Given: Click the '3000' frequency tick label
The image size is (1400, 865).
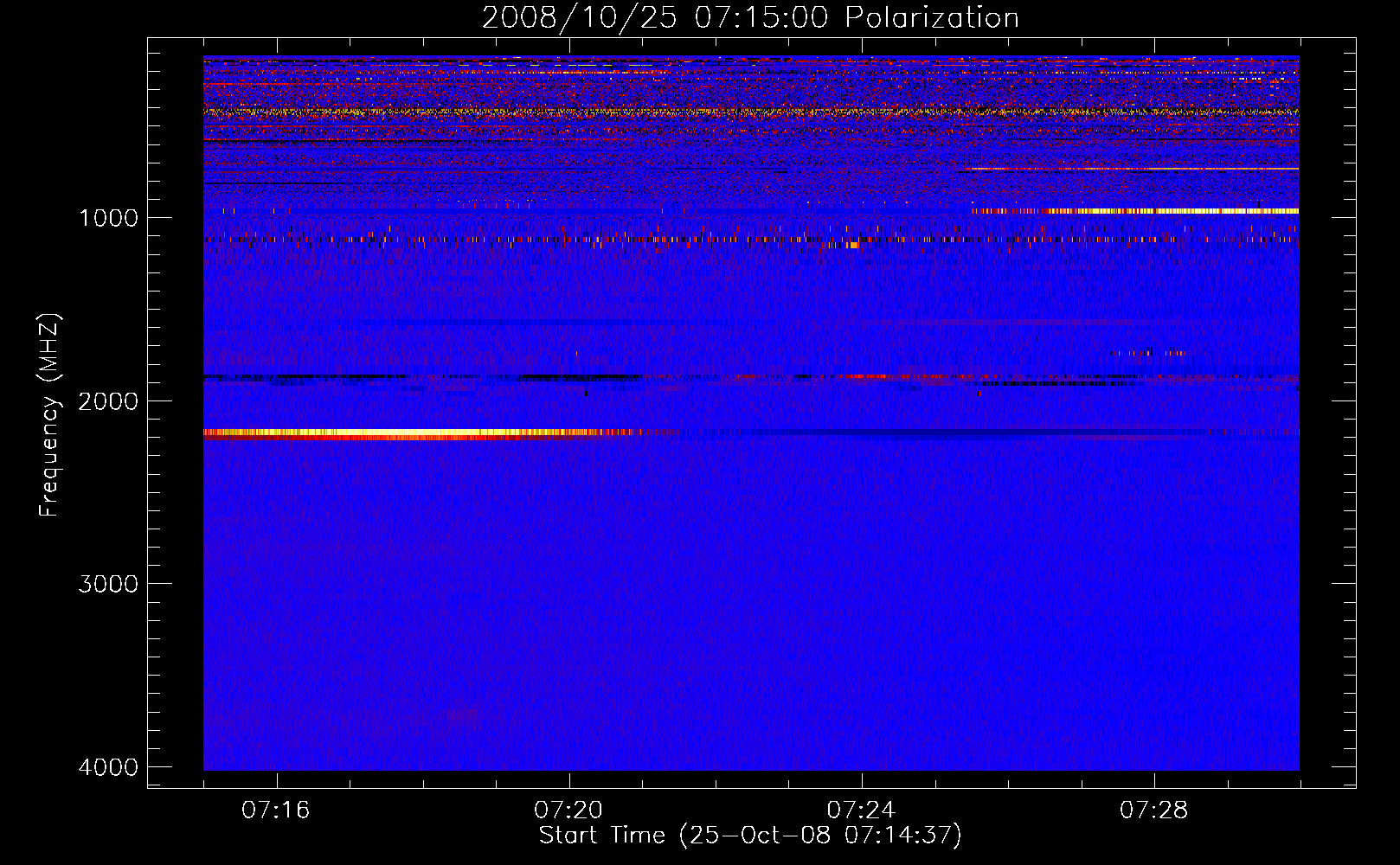Looking at the screenshot, I should pos(109,584).
